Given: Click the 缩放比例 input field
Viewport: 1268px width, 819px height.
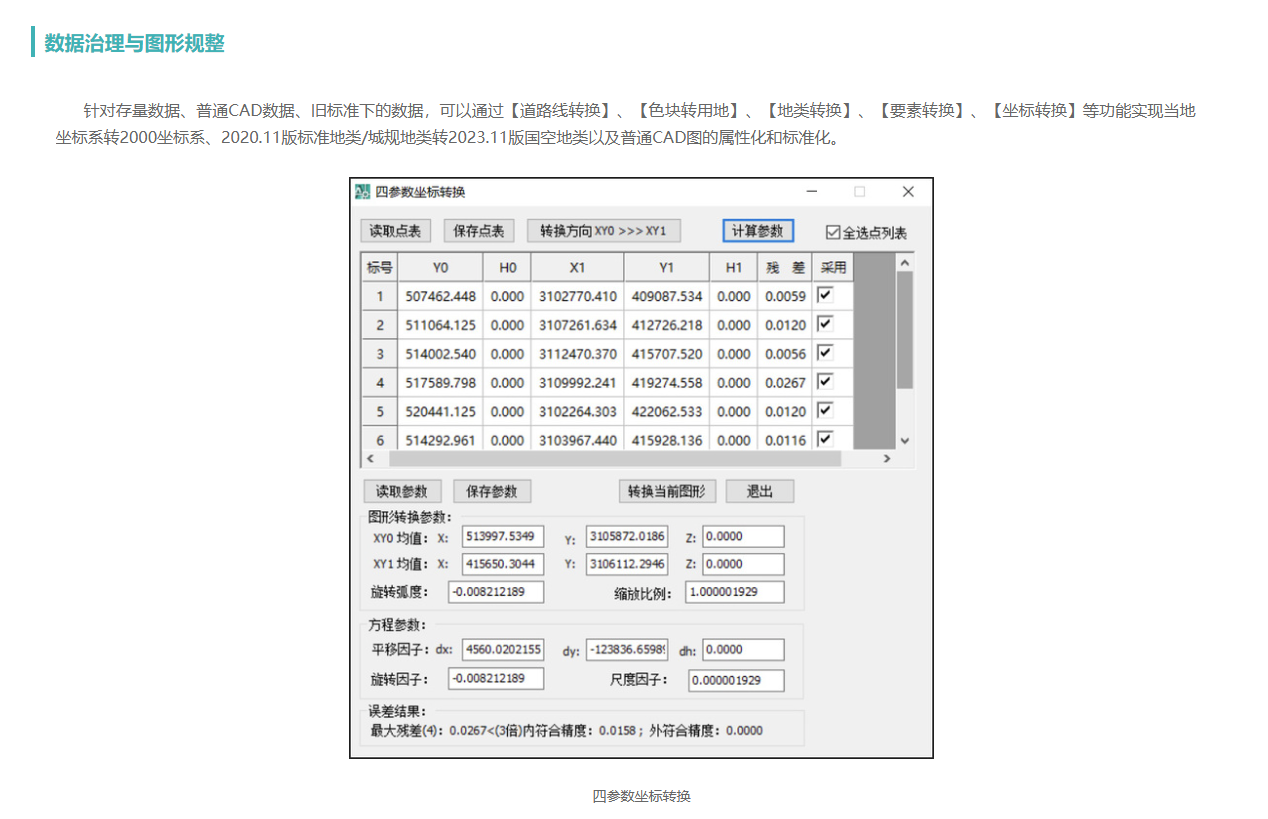Looking at the screenshot, I should (x=735, y=592).
